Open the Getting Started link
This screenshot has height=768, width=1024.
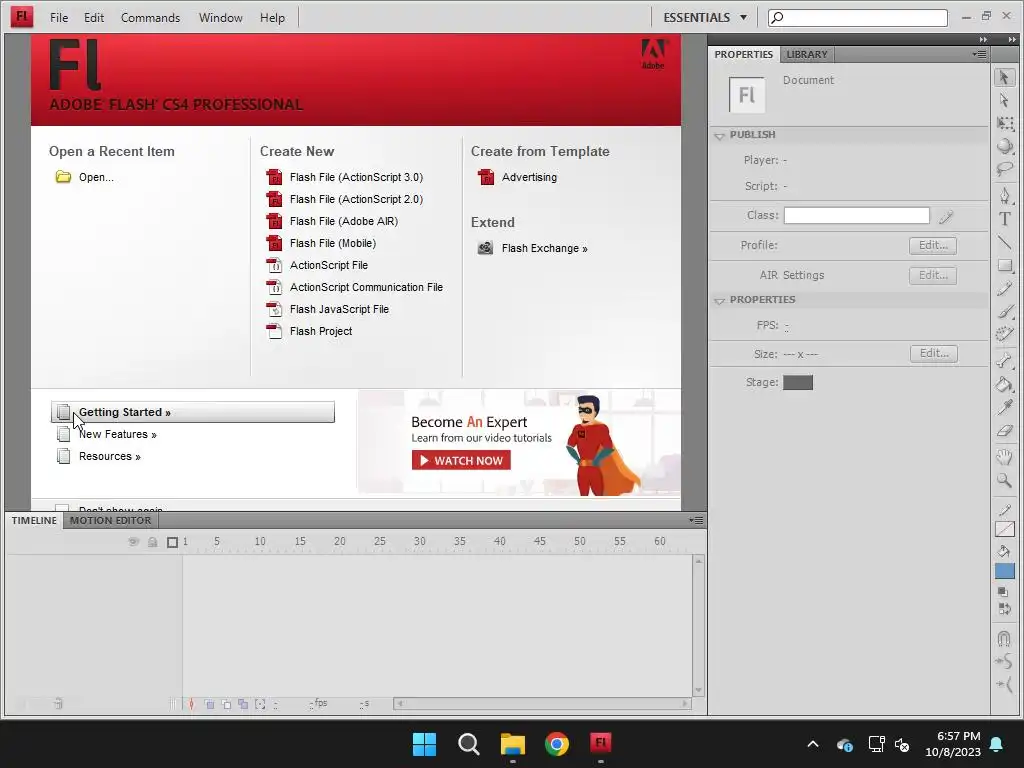(193, 412)
